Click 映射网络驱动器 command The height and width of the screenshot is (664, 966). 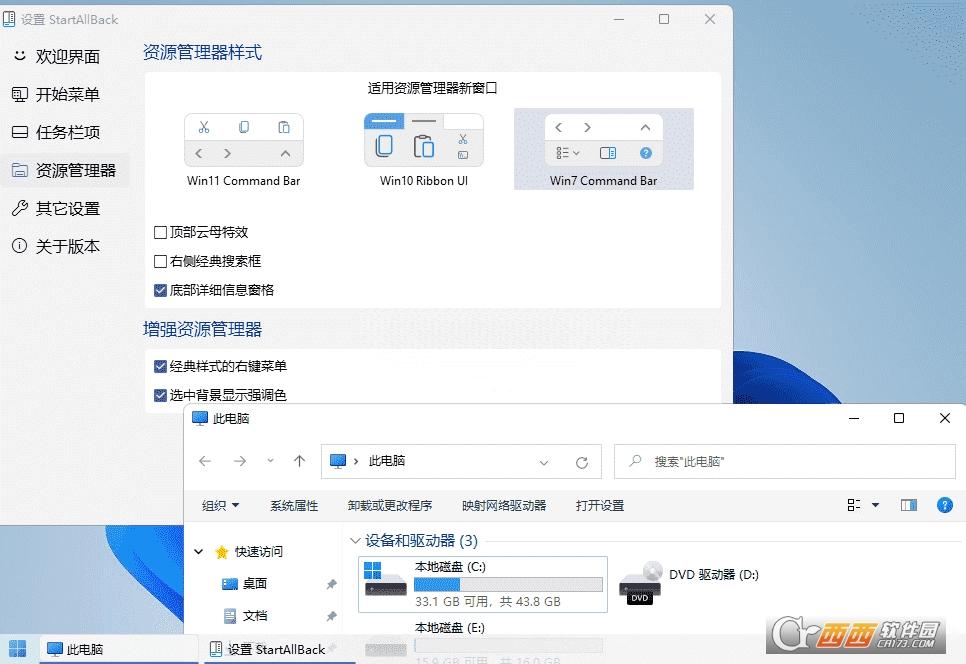coord(504,506)
